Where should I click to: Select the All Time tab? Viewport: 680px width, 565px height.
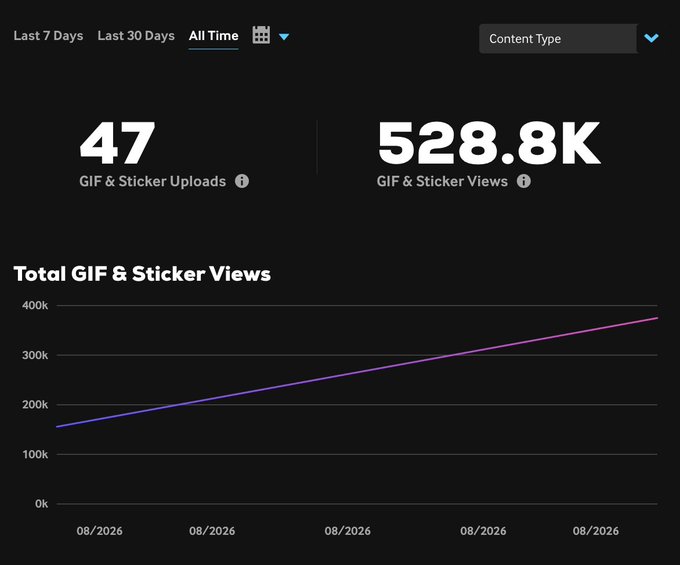coord(213,36)
